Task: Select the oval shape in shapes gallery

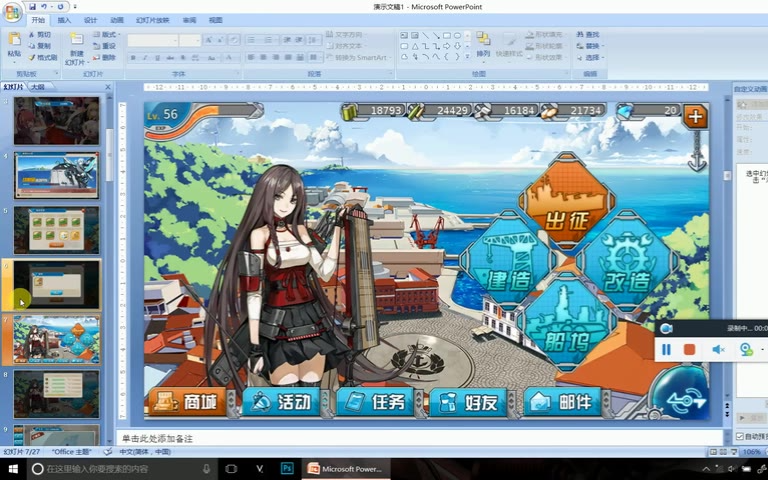Action: coord(457,35)
